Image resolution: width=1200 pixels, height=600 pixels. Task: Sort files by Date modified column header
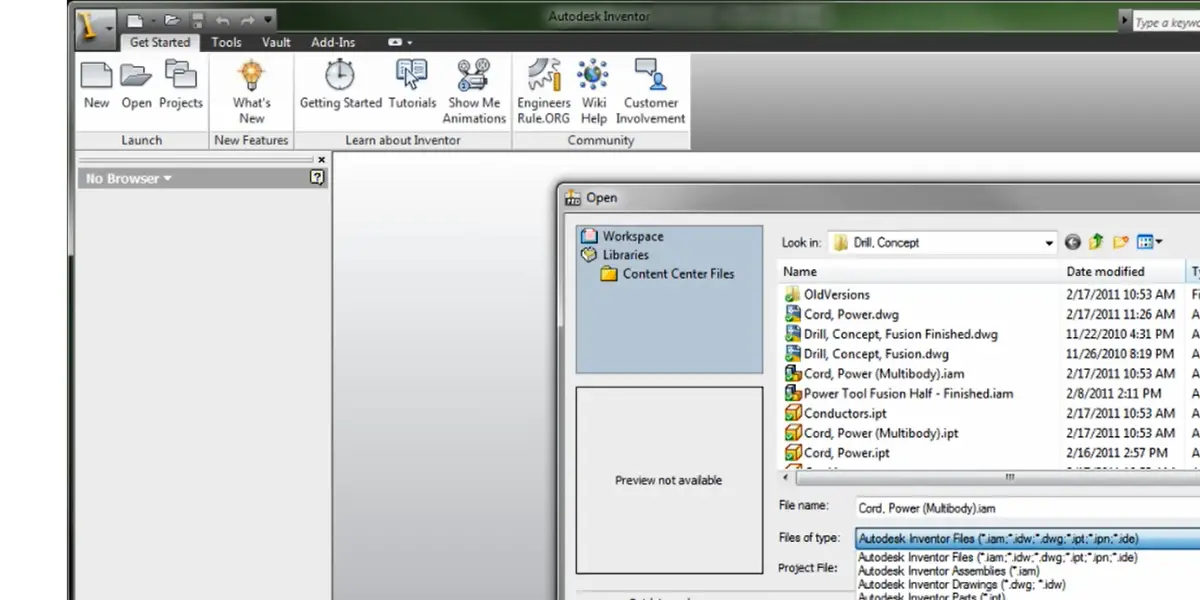click(x=1124, y=272)
